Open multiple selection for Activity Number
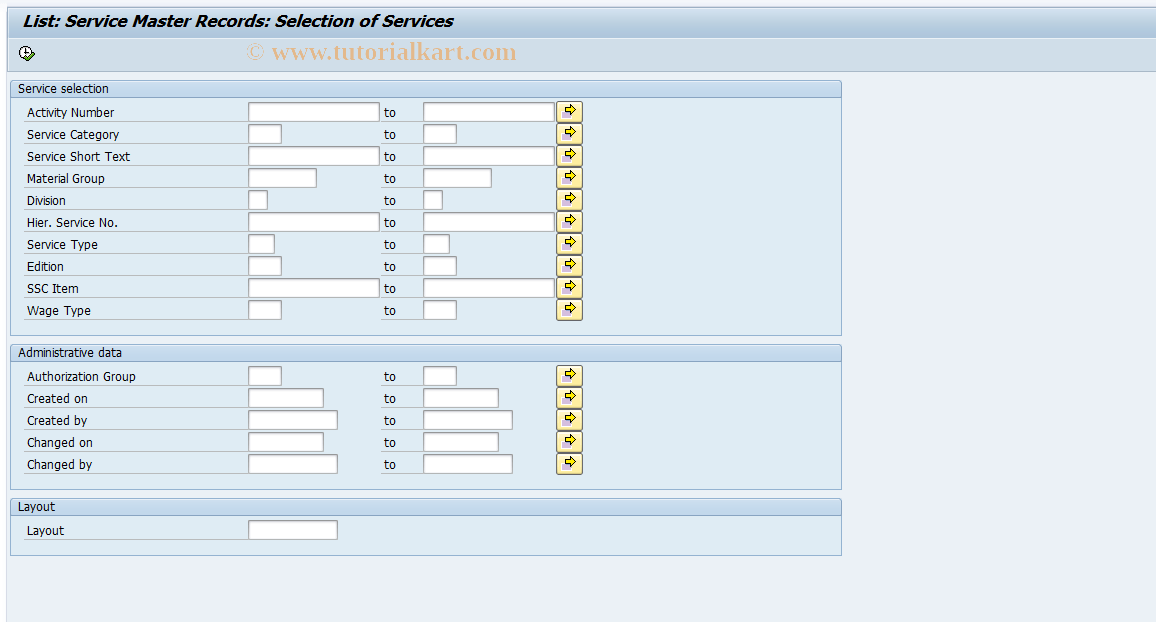The height and width of the screenshot is (622, 1156). 569,111
